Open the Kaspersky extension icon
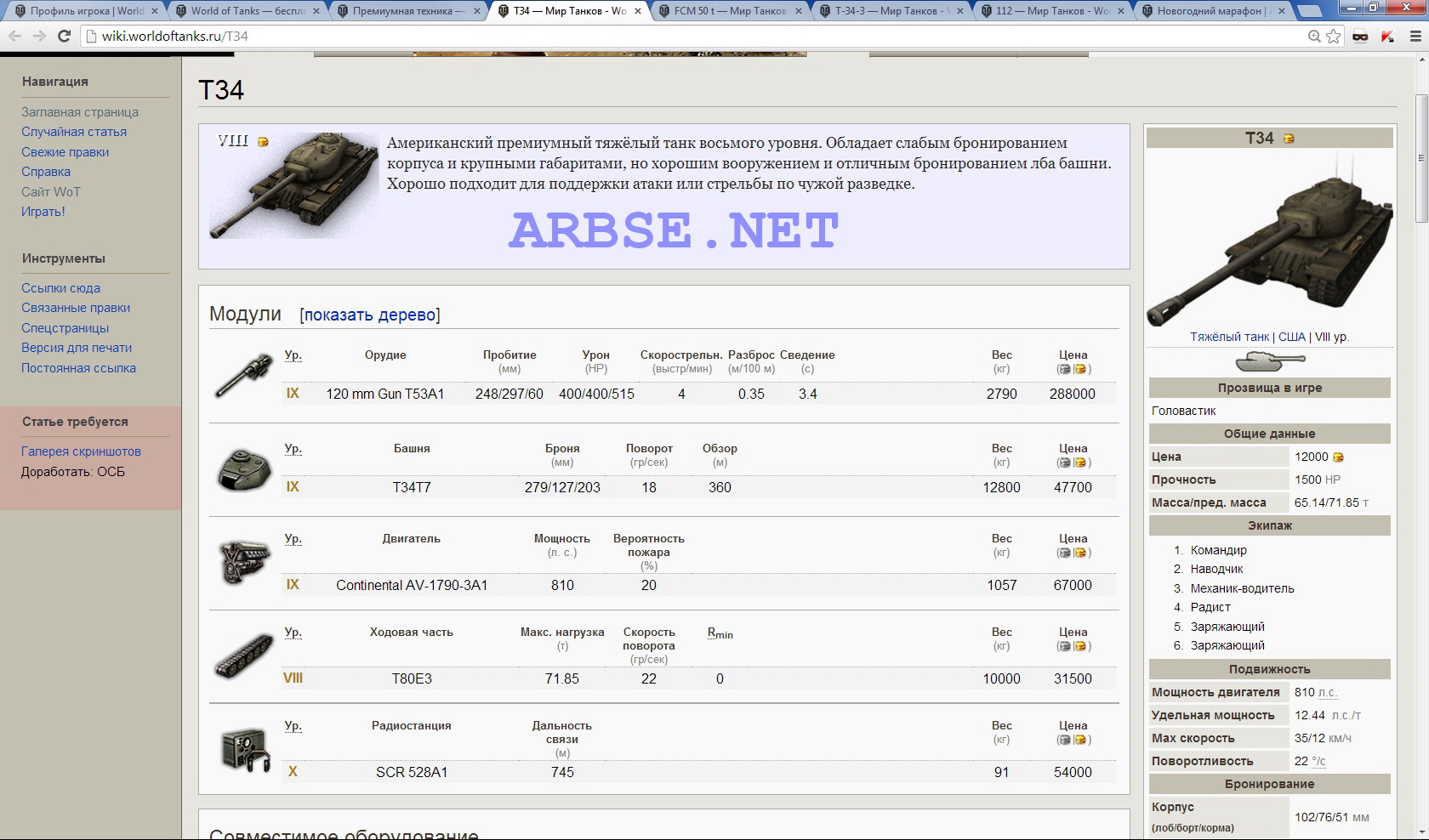Viewport: 1429px width, 840px height. click(x=1388, y=37)
